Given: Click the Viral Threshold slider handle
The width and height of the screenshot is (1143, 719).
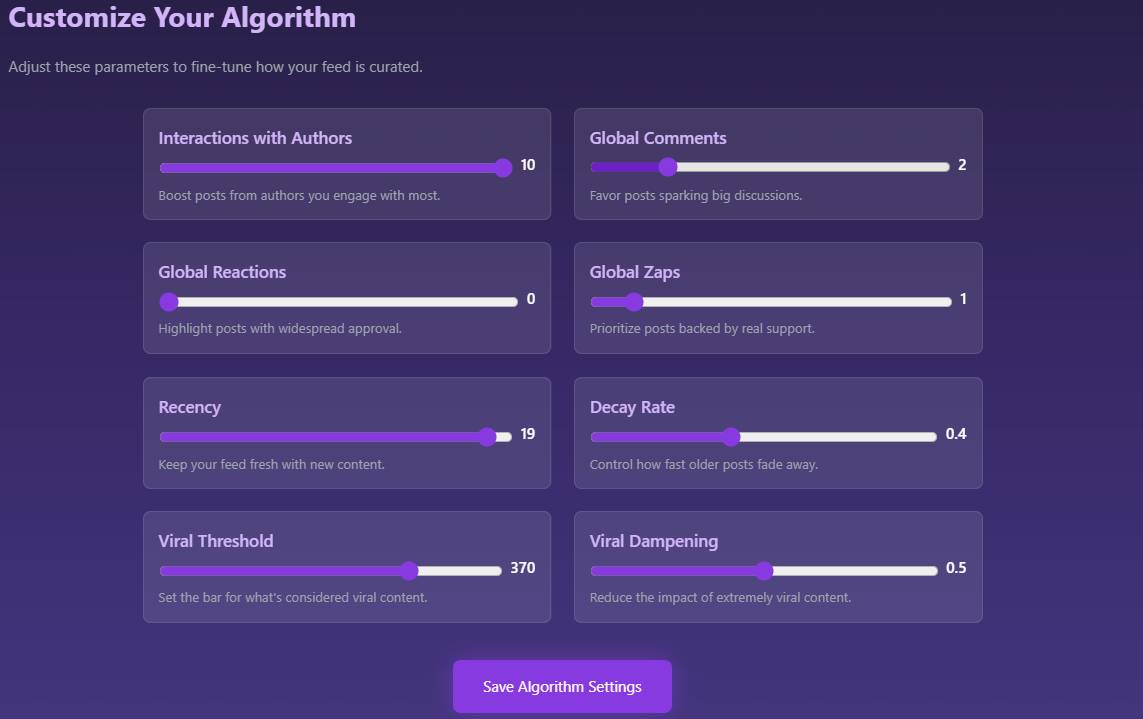Looking at the screenshot, I should click(409, 571).
